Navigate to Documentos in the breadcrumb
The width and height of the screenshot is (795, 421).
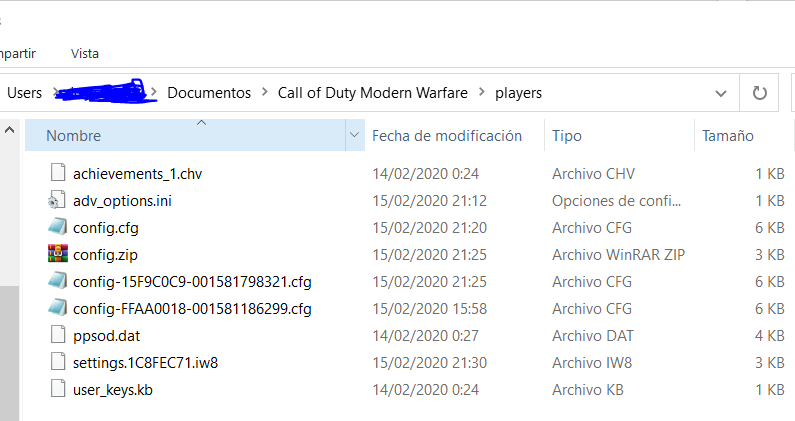[209, 93]
